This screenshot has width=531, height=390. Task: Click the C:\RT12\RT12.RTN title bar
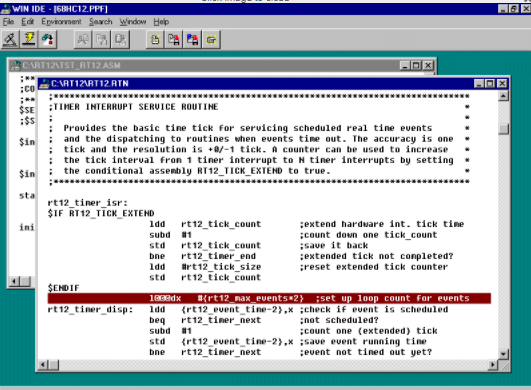pos(273,84)
